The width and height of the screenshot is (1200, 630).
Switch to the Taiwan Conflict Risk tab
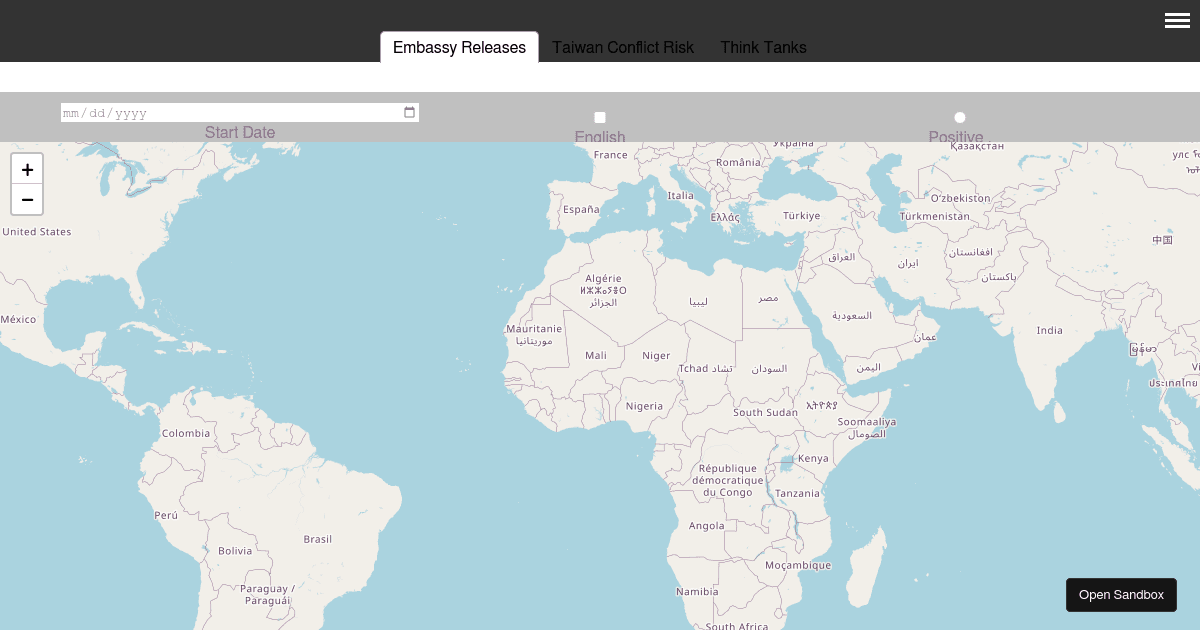pos(623,47)
